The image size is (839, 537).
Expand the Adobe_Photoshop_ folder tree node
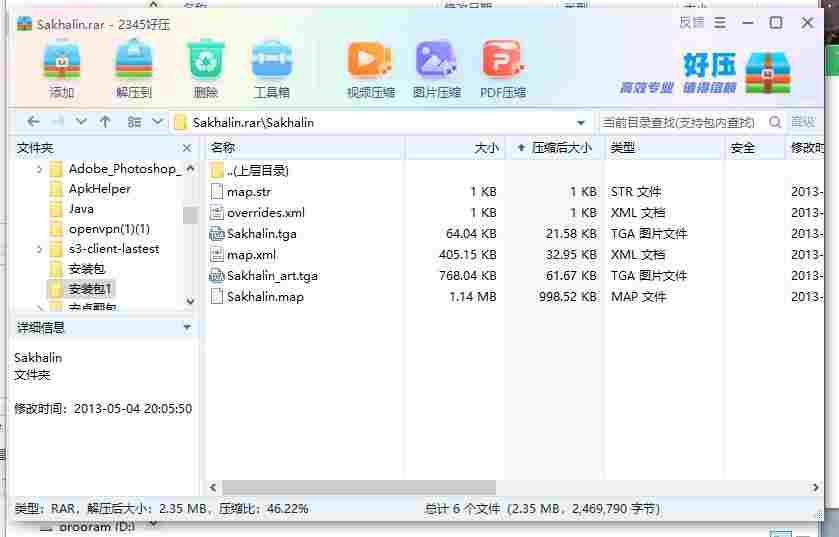39,169
